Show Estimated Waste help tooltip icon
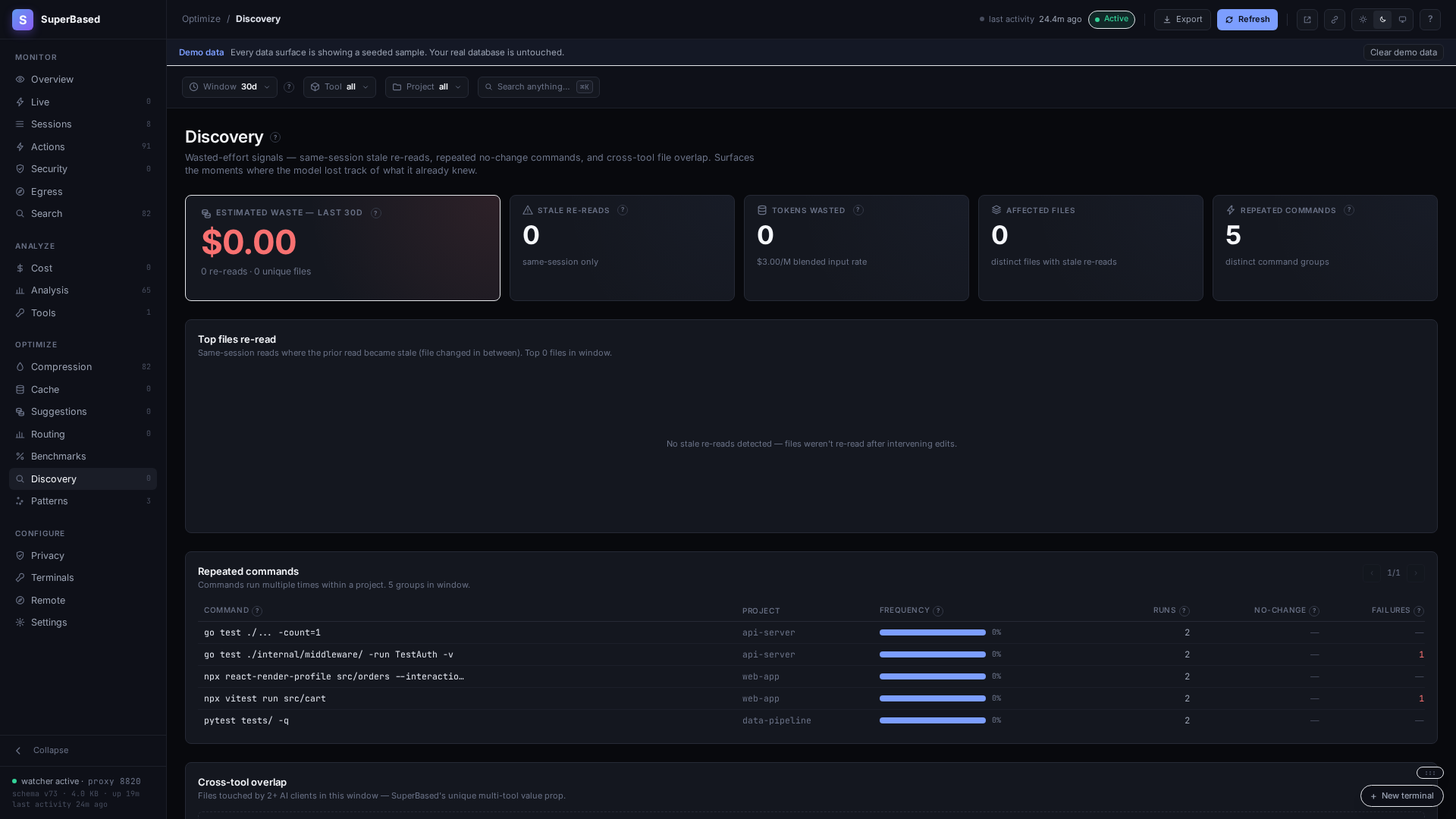 375,213
